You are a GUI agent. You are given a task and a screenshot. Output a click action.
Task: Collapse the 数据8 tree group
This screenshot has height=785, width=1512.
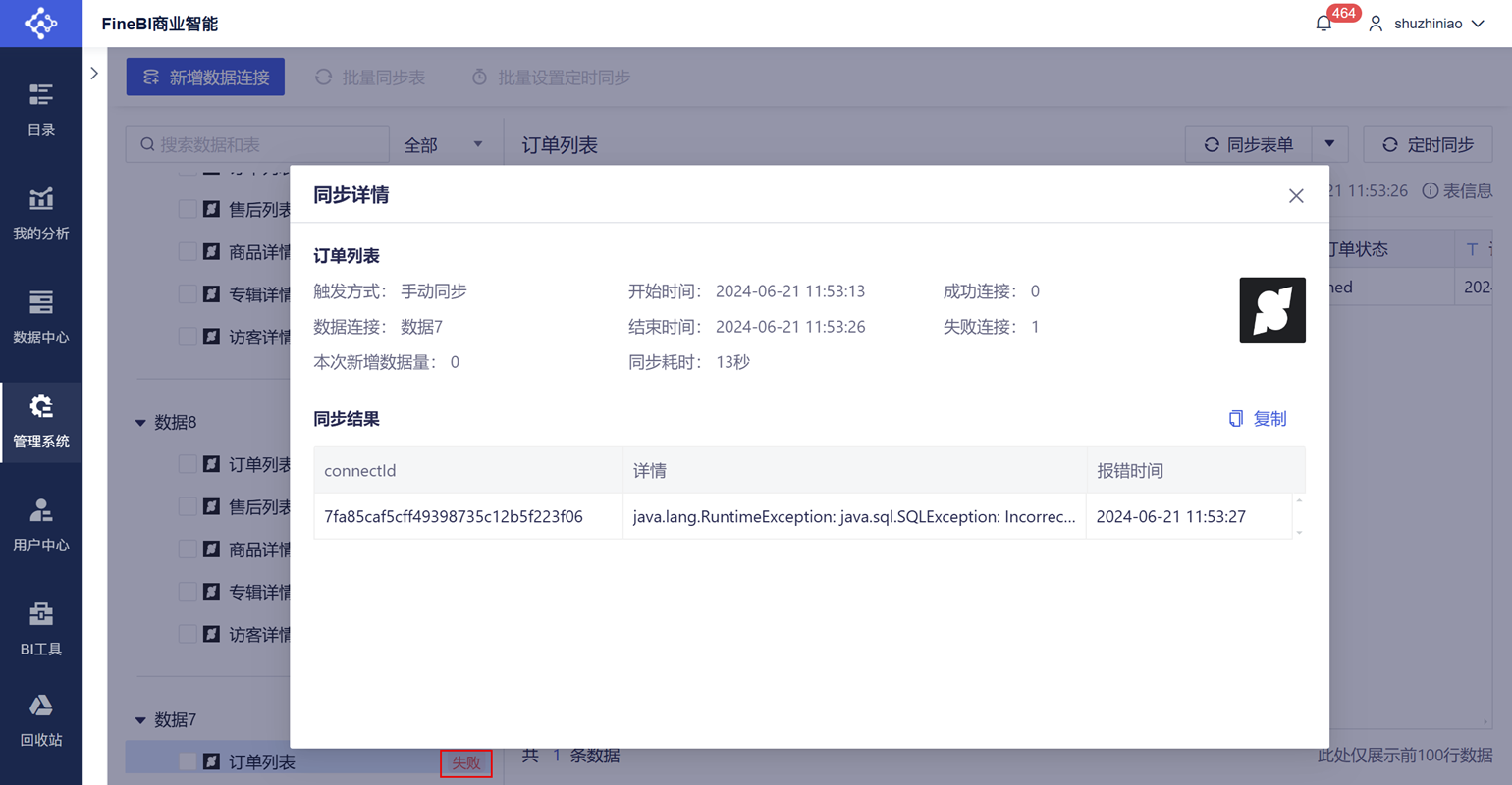point(140,423)
